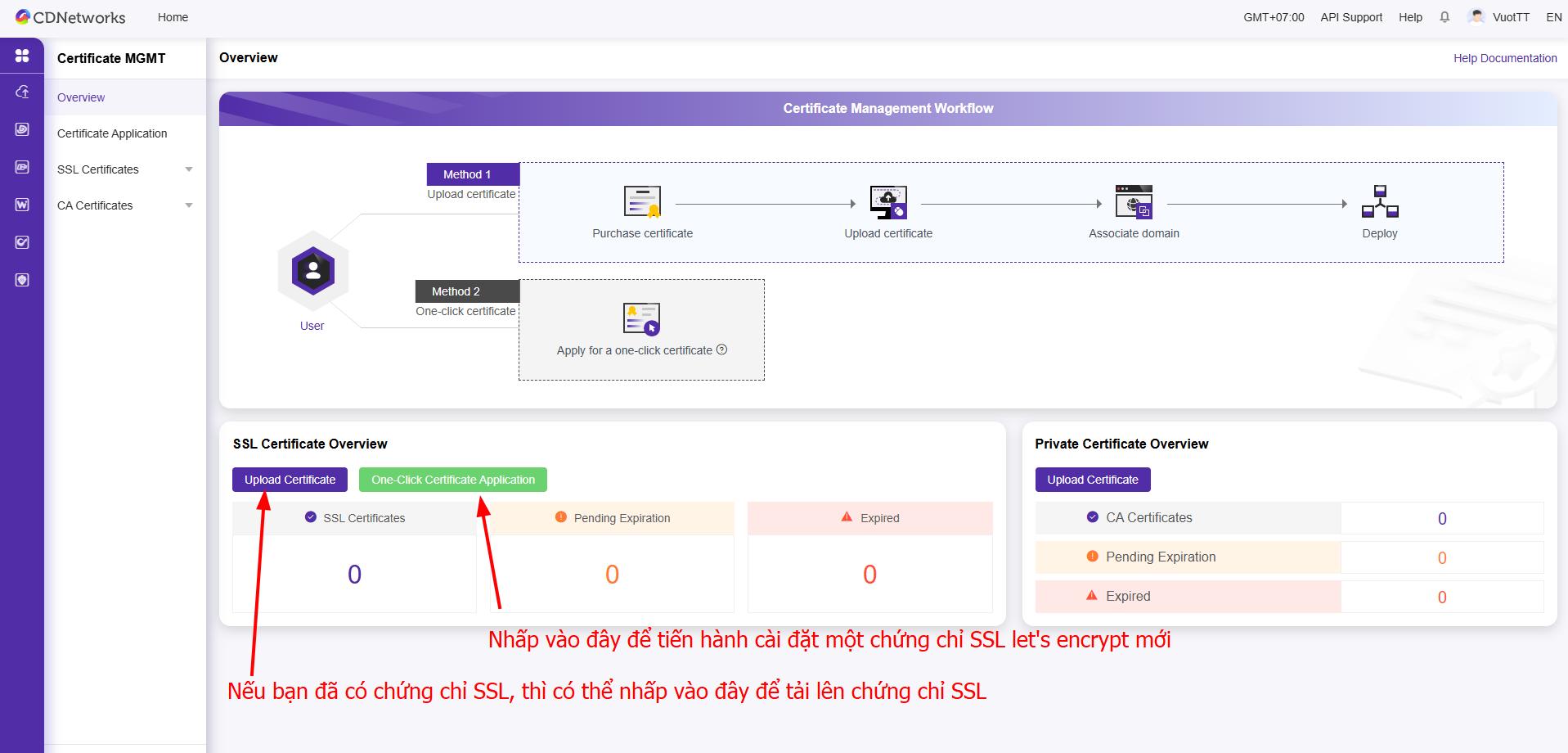Click the Upload certificate workflow icon
Image resolution: width=1568 pixels, height=753 pixels.
tap(888, 201)
